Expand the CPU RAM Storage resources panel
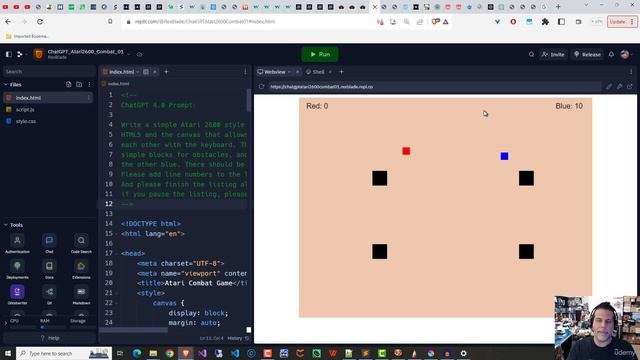This screenshot has width=640, height=360. coord(6,323)
